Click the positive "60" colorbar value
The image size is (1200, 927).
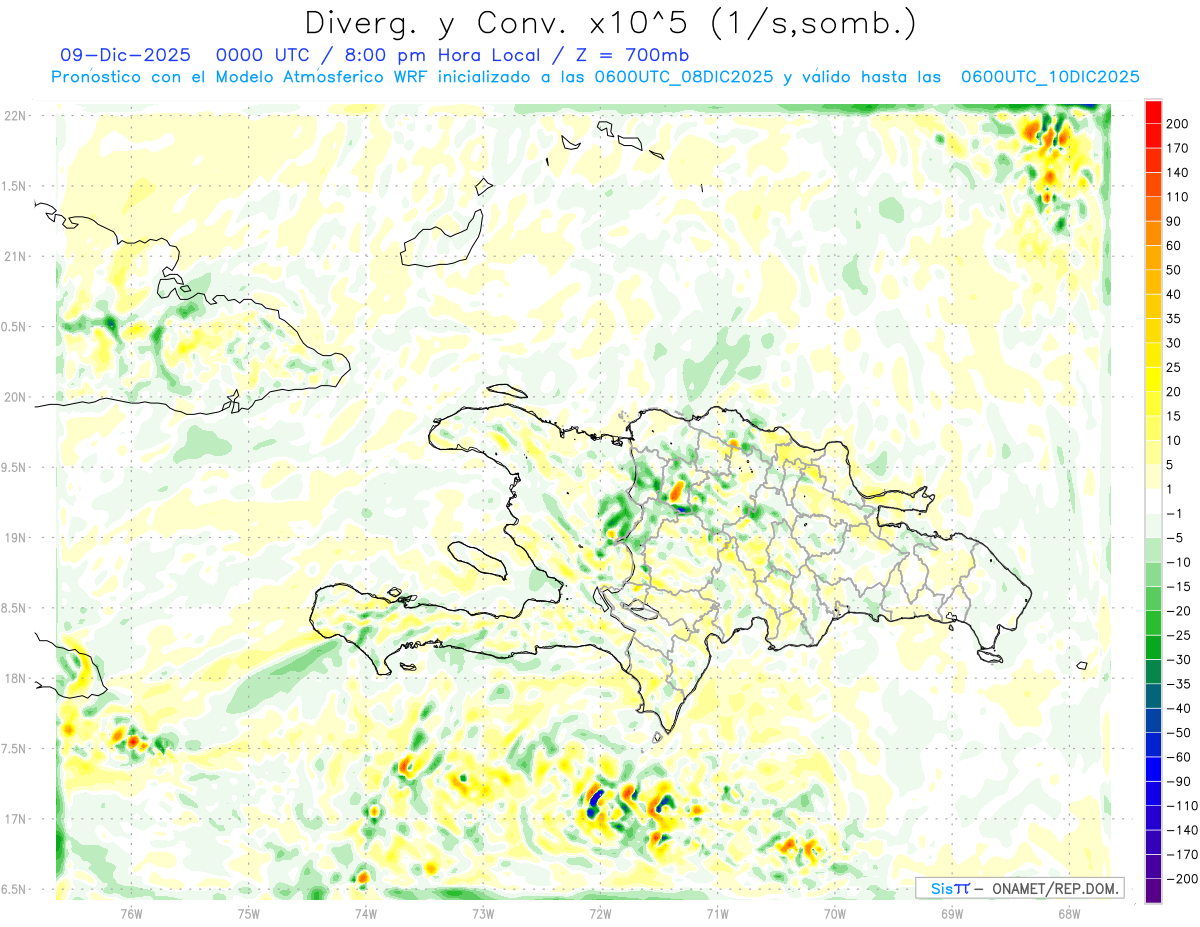click(x=1175, y=246)
